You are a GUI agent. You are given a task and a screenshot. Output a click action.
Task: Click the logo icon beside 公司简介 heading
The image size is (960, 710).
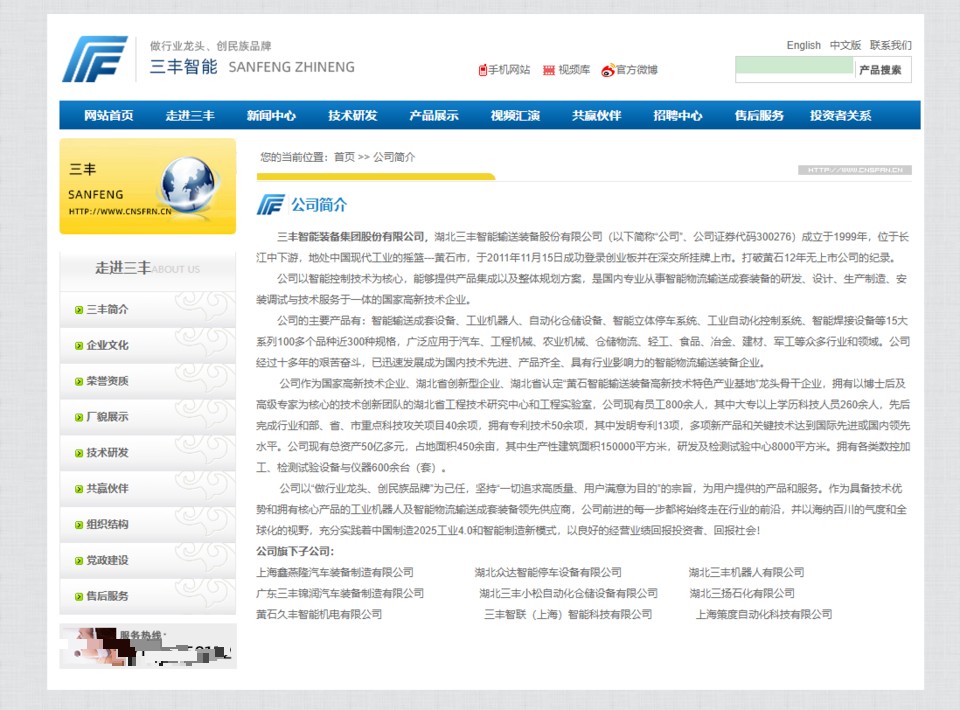click(x=271, y=204)
